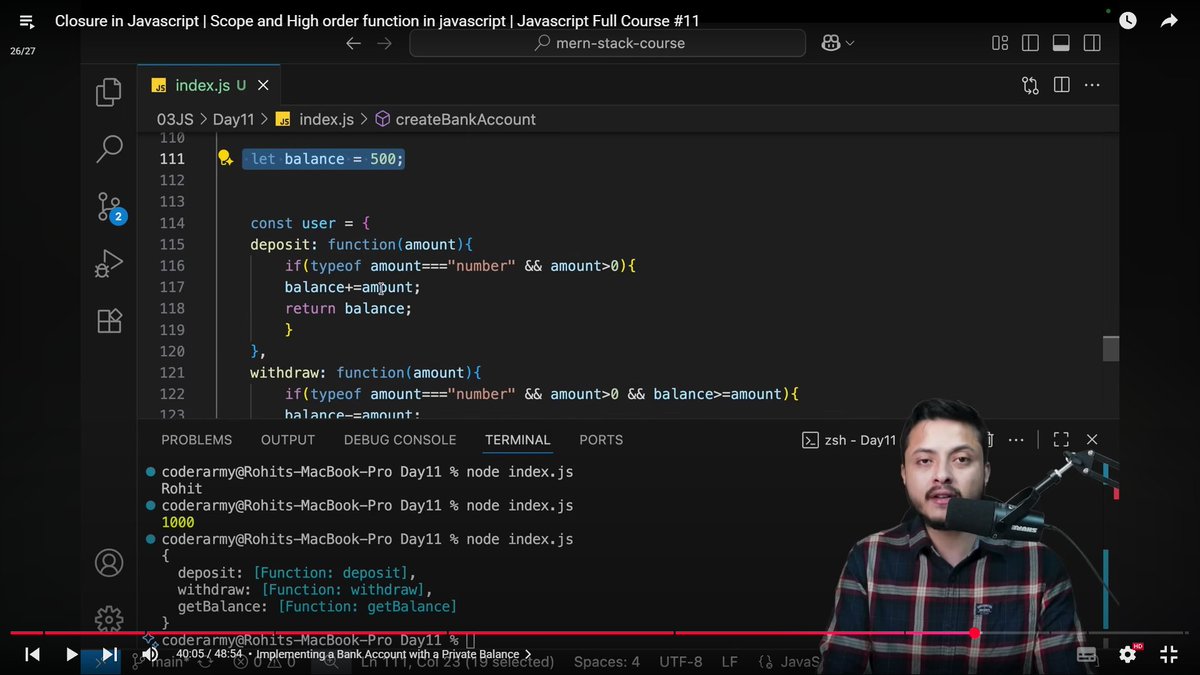This screenshot has height=675, width=1200.
Task: Toggle bottom panel visibility
Action: (1061, 43)
